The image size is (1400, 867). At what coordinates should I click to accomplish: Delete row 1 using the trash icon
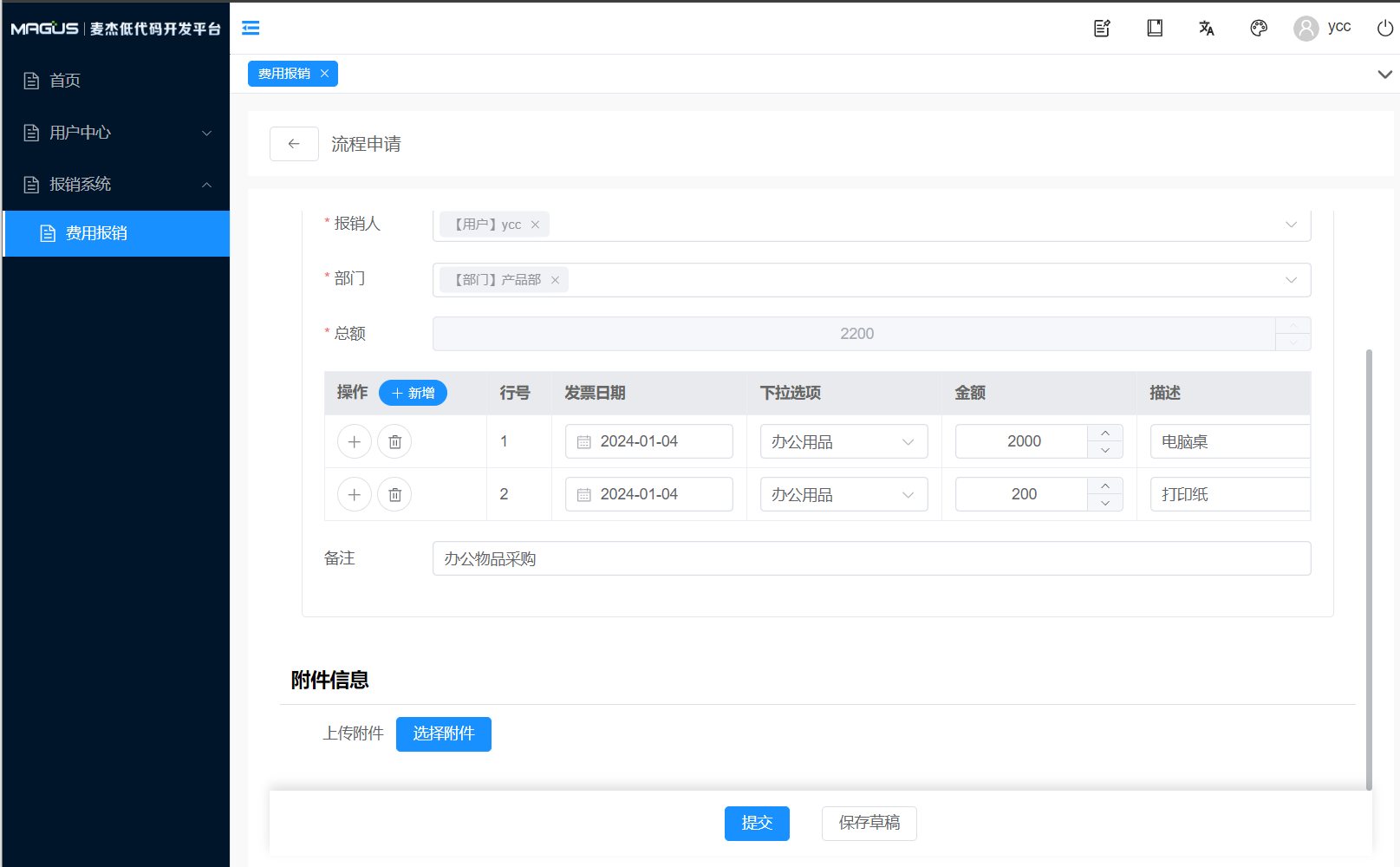[x=394, y=442]
